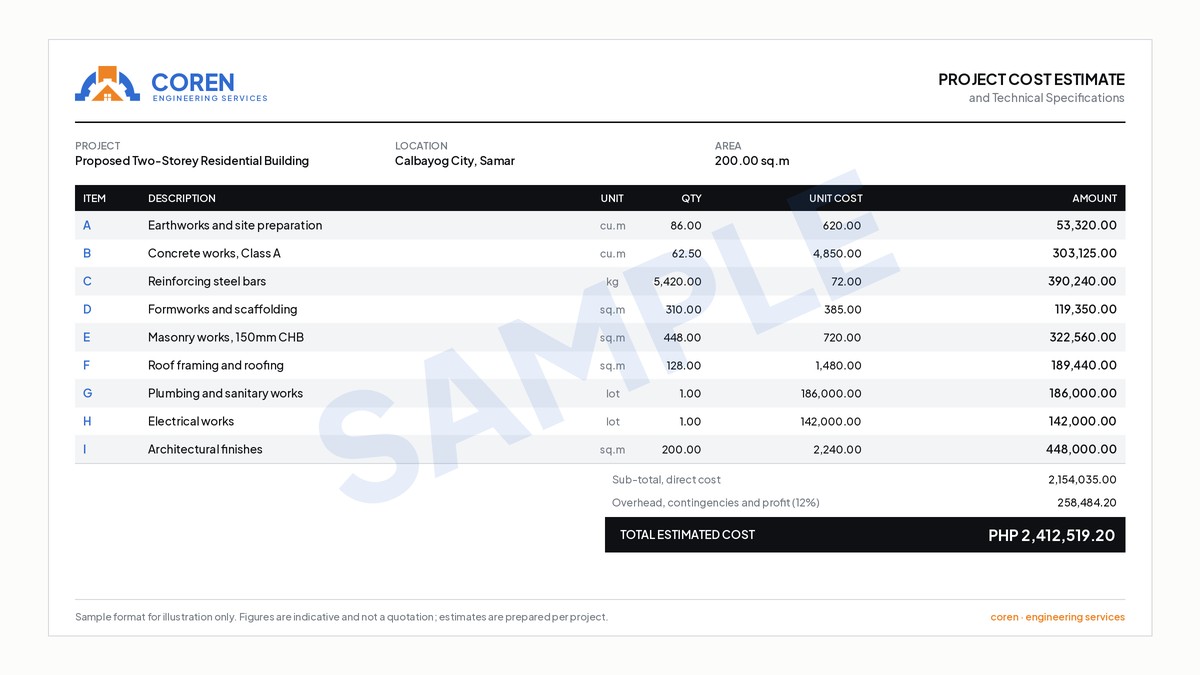Click the amount '53,320.00'
The width and height of the screenshot is (1200, 675).
click(x=1086, y=226)
